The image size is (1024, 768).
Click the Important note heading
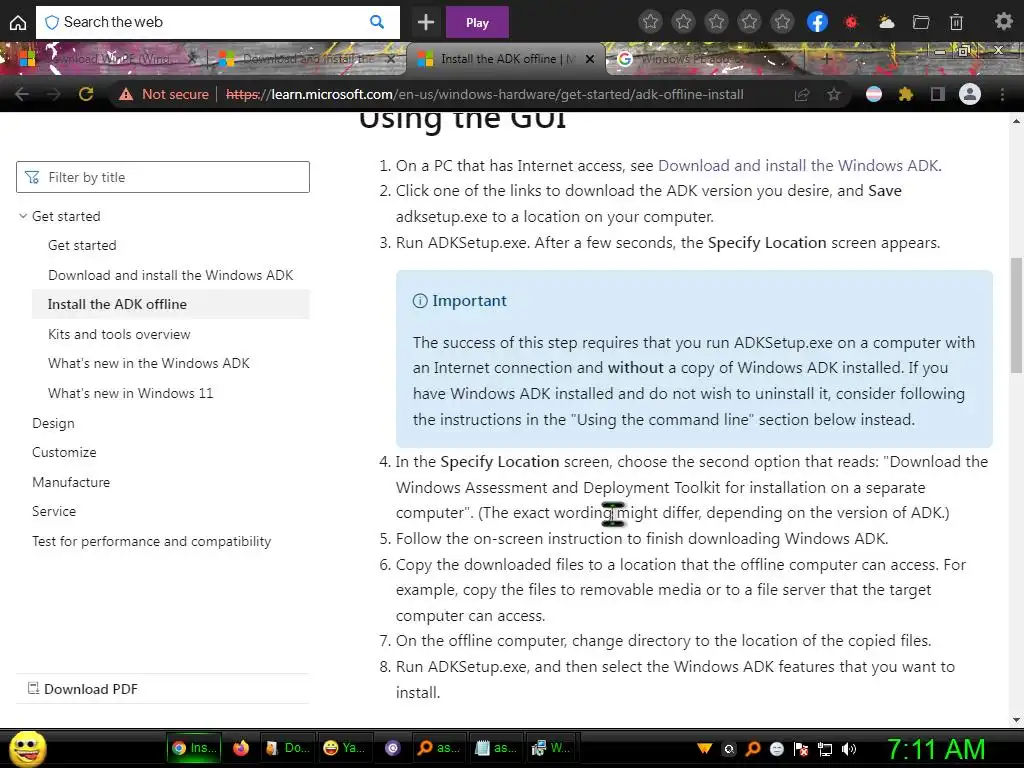tap(469, 300)
